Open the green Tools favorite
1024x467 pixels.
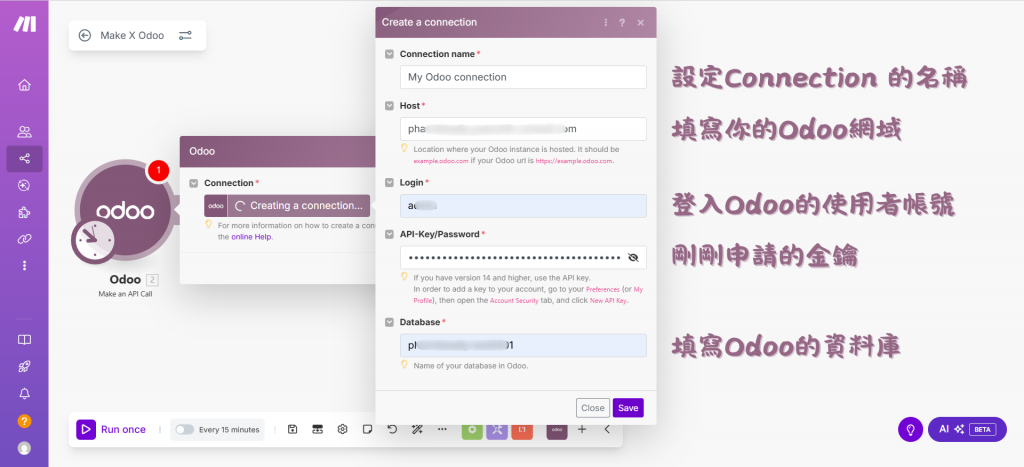pyautogui.click(x=472, y=430)
